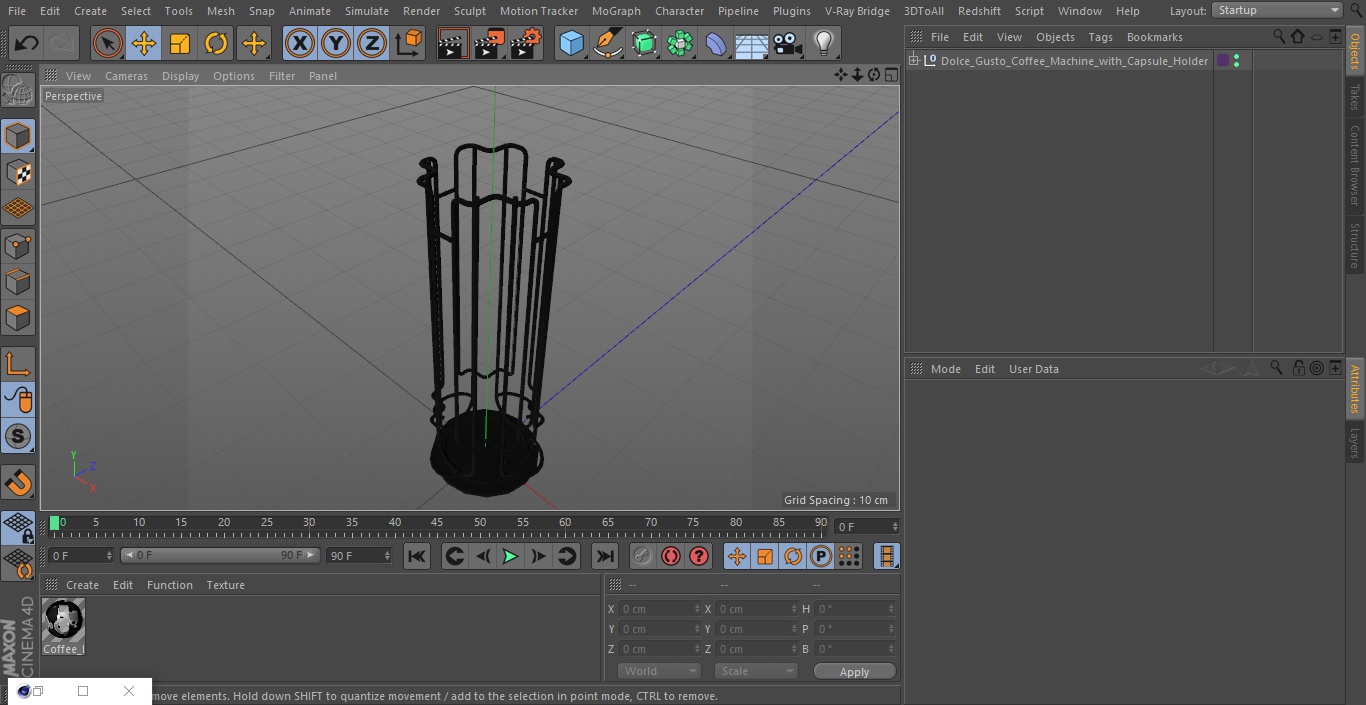Go to the end of animation

pyautogui.click(x=604, y=556)
